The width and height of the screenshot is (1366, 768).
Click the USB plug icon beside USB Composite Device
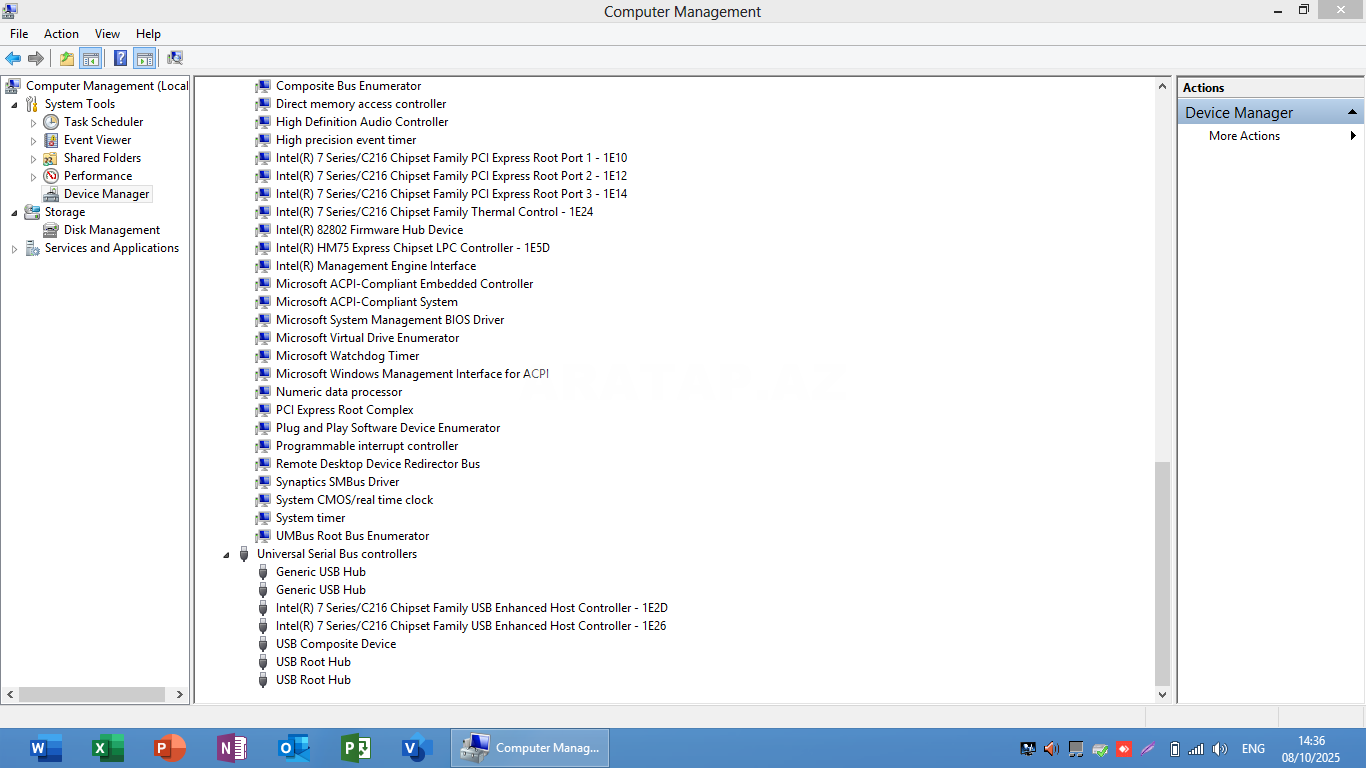(263, 644)
